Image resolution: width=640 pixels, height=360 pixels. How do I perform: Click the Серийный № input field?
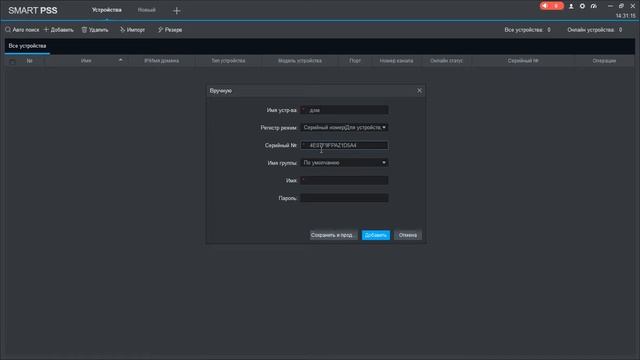[x=344, y=145]
